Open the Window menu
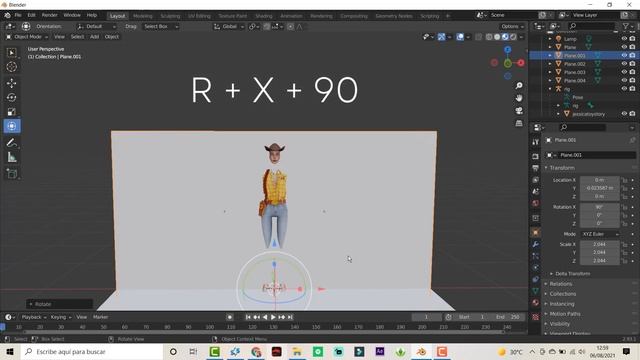640x360 pixels. (x=72, y=15)
